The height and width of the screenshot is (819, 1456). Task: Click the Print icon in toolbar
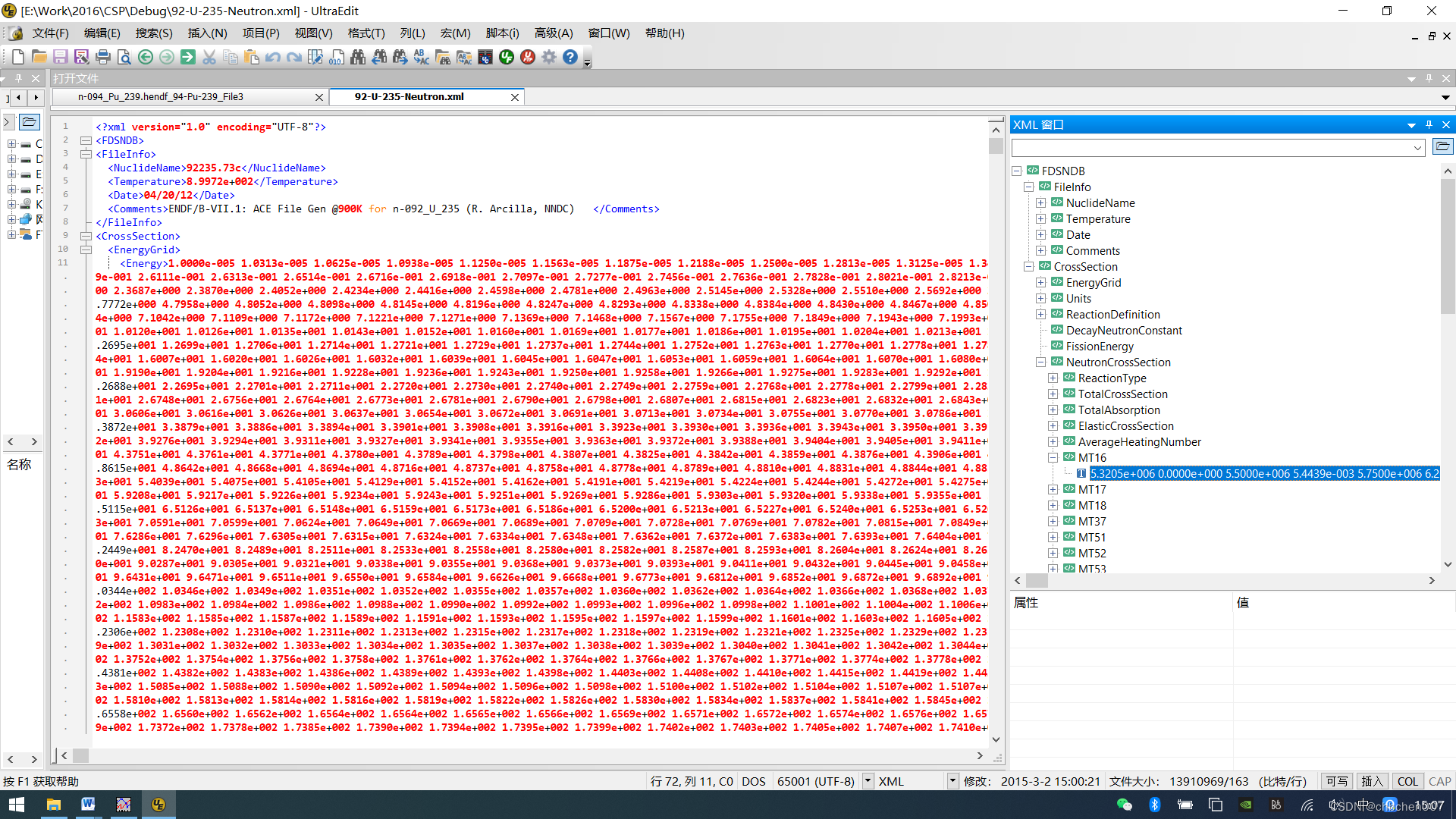pyautogui.click(x=103, y=57)
